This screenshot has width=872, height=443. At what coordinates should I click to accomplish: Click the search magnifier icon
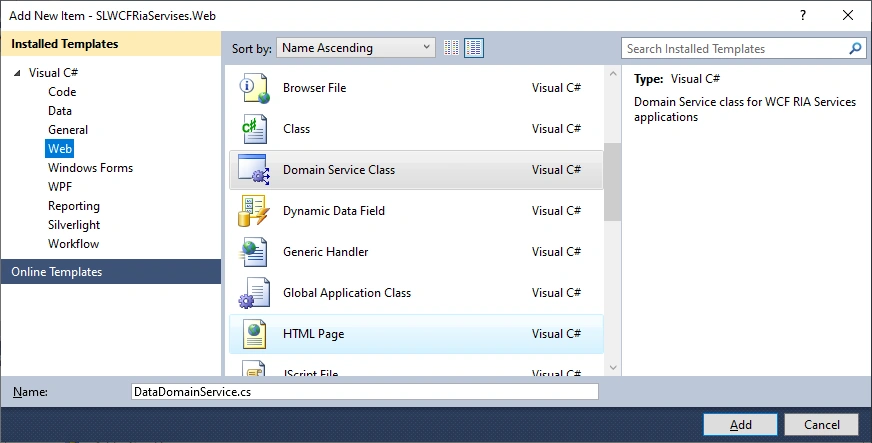coord(855,48)
